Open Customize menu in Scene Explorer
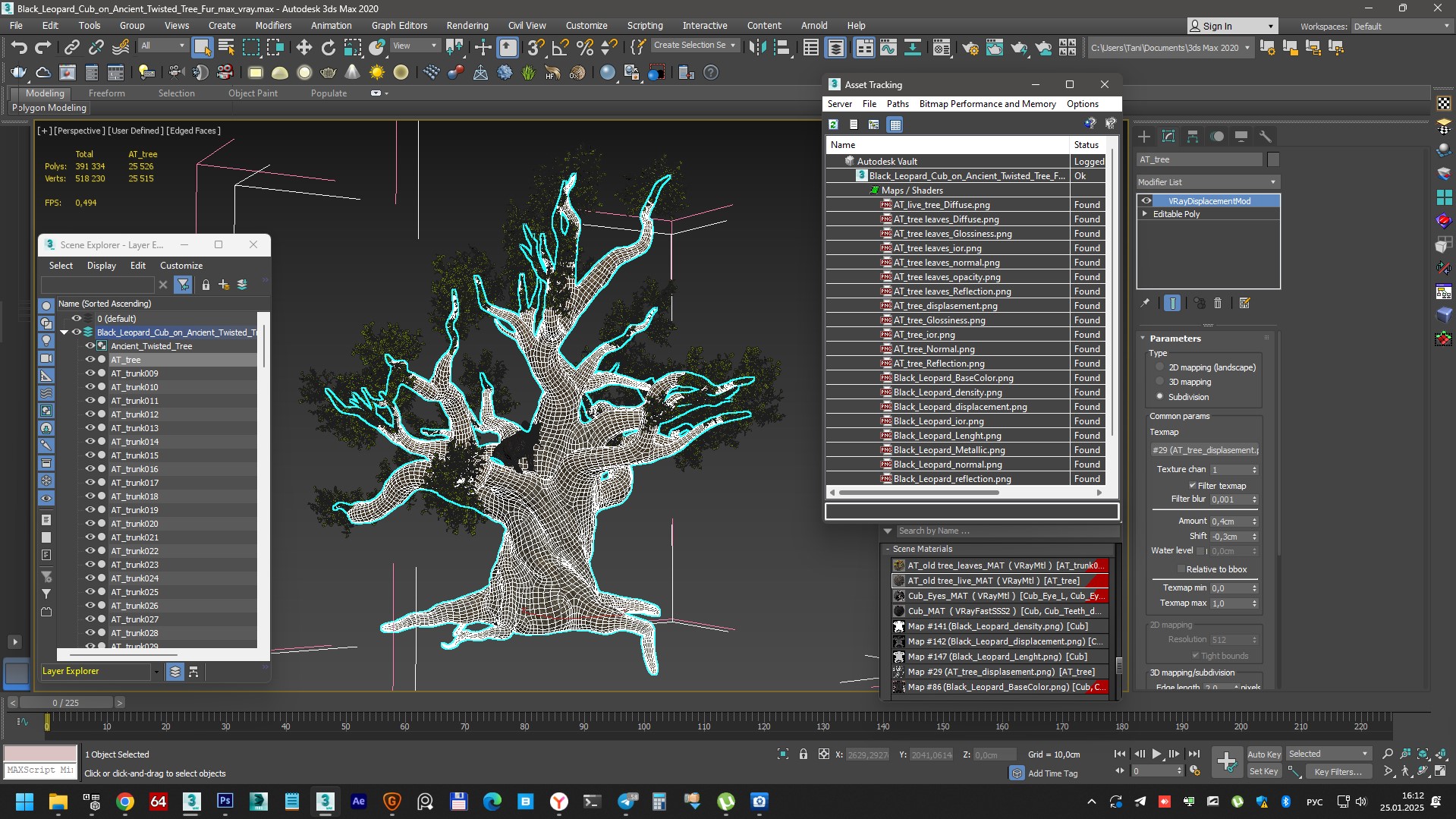 pyautogui.click(x=181, y=266)
